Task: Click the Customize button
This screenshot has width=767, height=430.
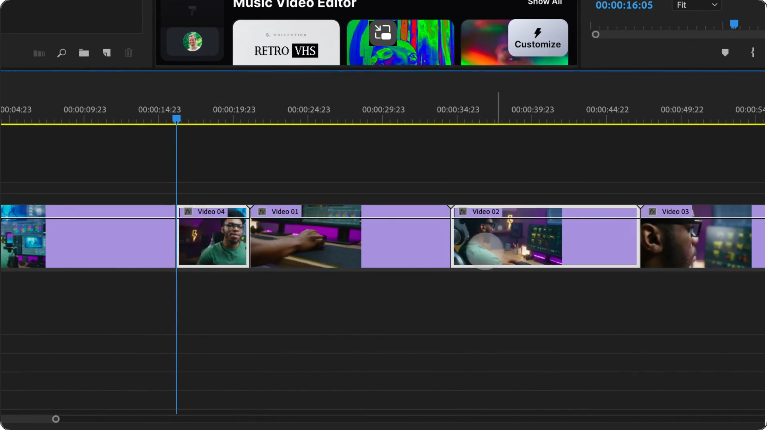Action: click(x=538, y=39)
